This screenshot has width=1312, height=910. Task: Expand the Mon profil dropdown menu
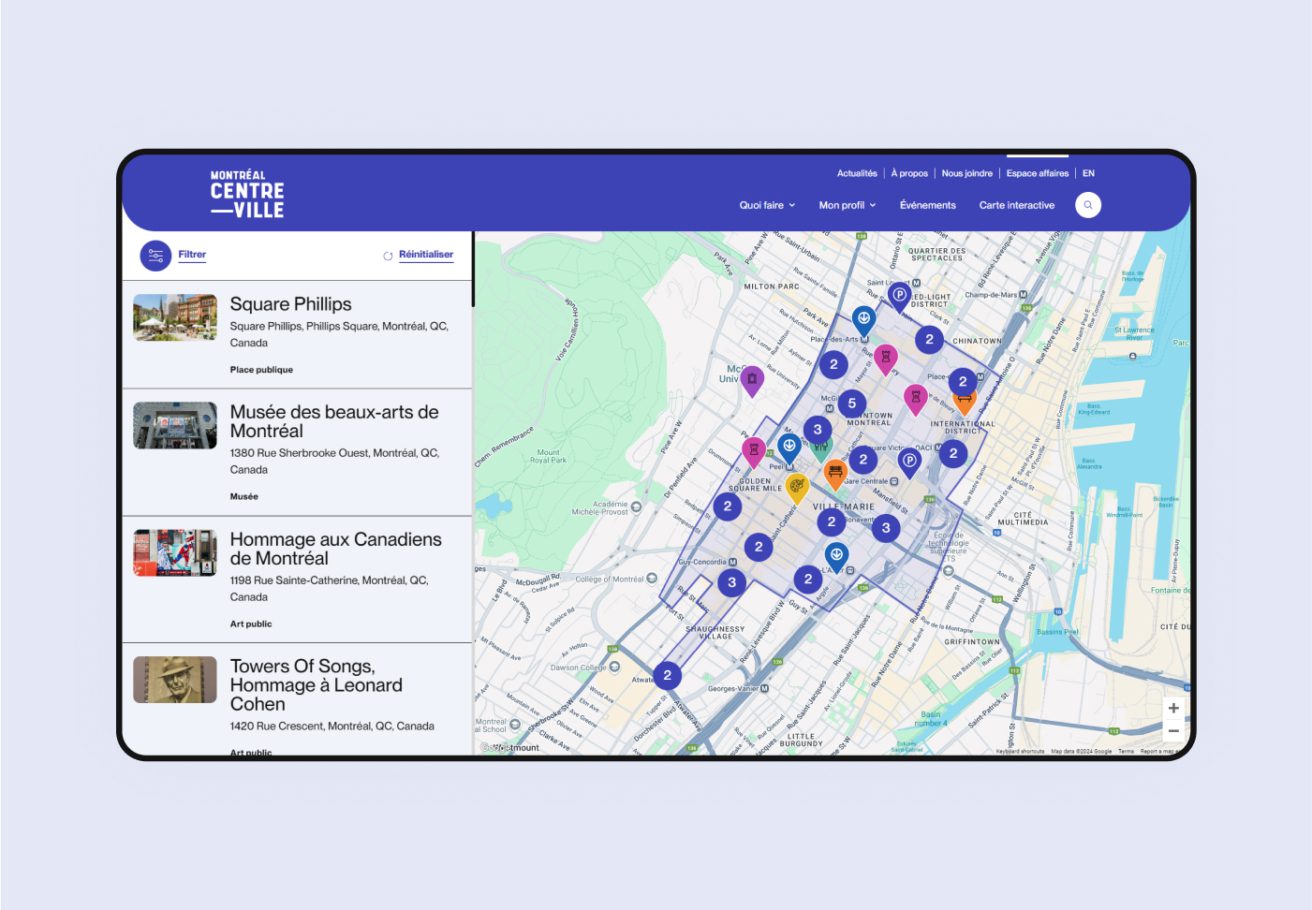pos(846,205)
